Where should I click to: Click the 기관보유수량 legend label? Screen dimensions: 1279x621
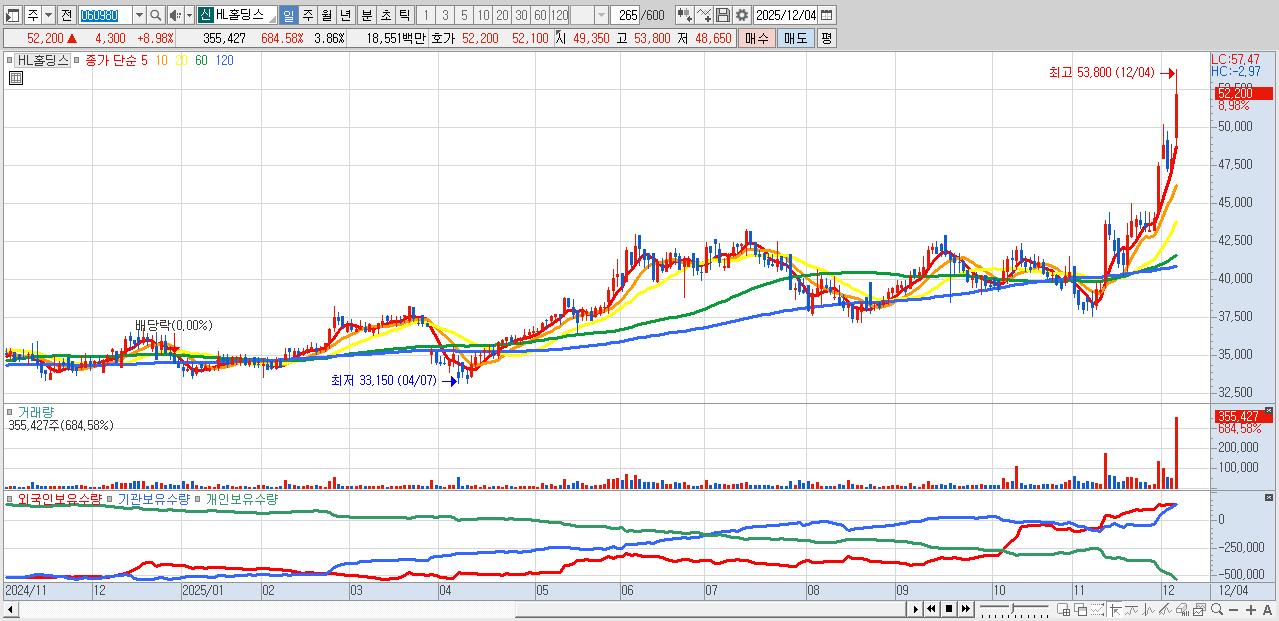point(153,498)
